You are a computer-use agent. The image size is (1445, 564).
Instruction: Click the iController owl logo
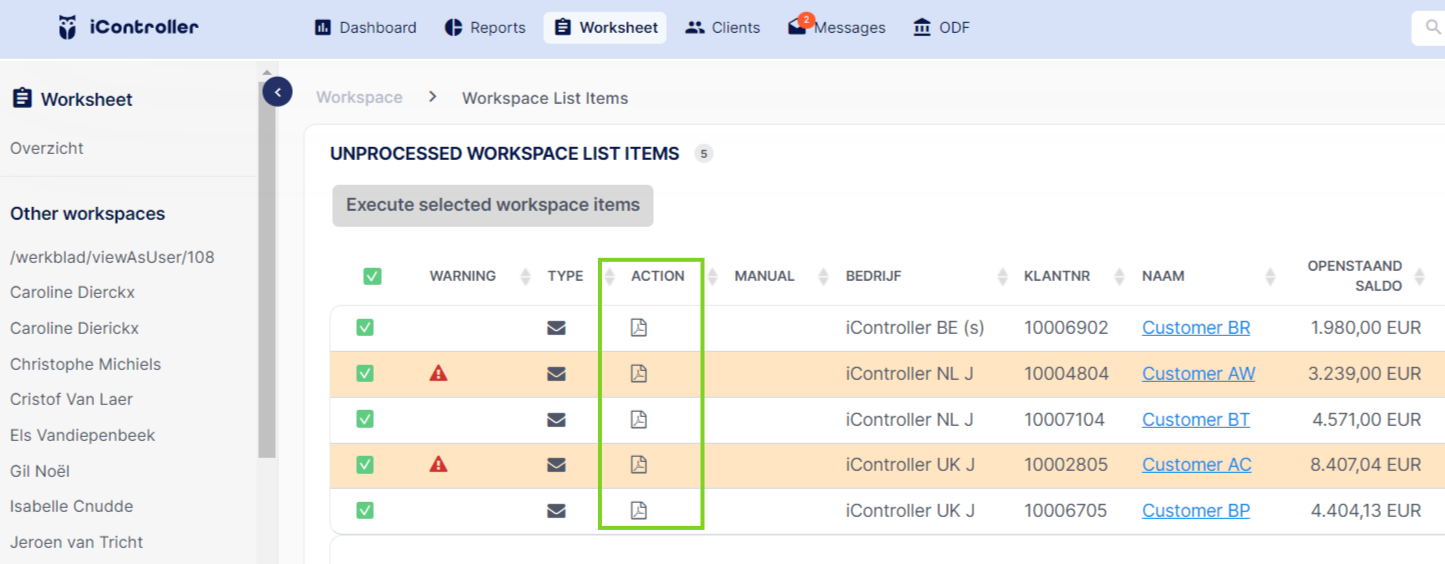click(x=68, y=27)
